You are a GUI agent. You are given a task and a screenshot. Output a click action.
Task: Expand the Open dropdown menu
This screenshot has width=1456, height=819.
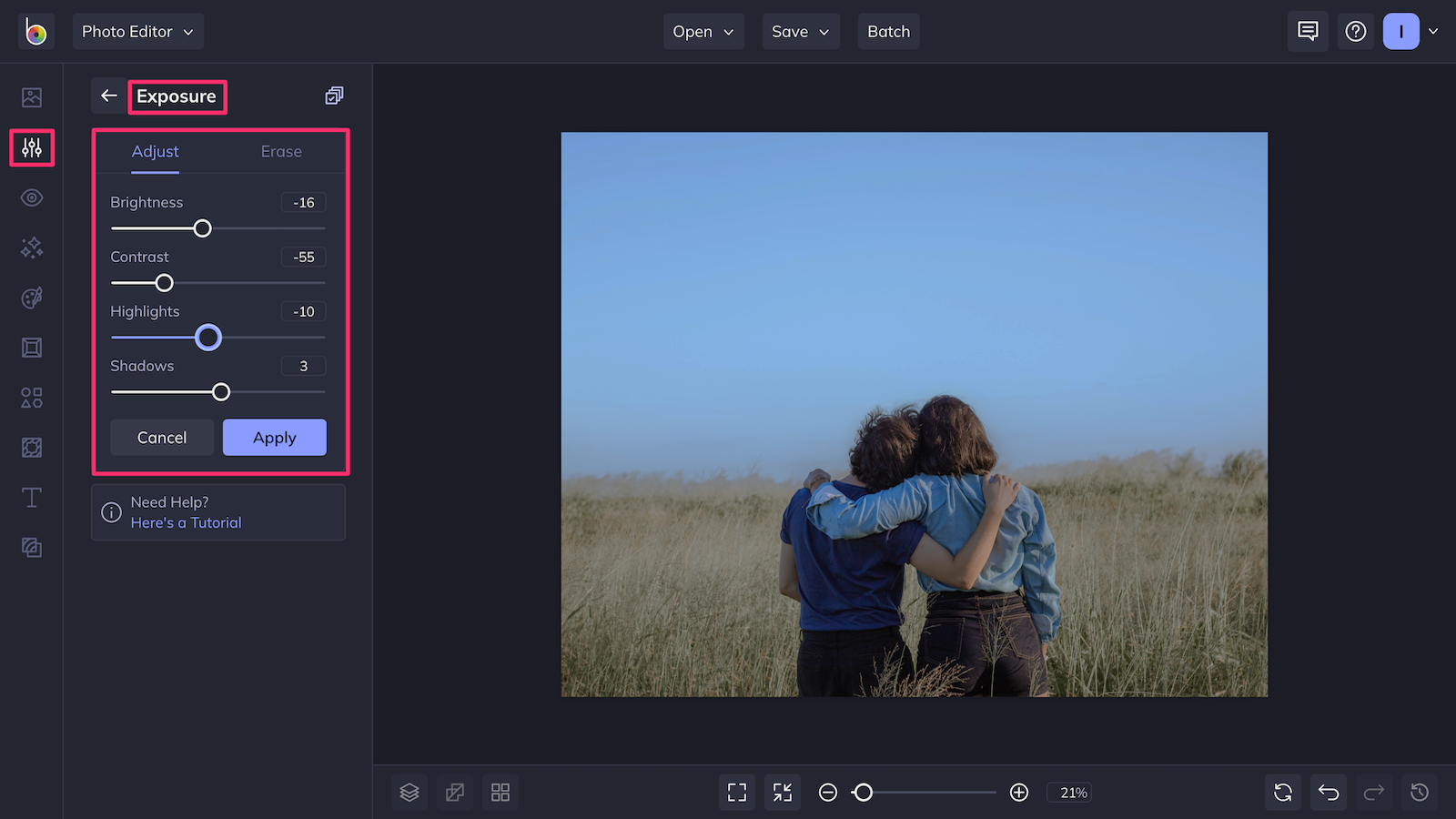(703, 32)
